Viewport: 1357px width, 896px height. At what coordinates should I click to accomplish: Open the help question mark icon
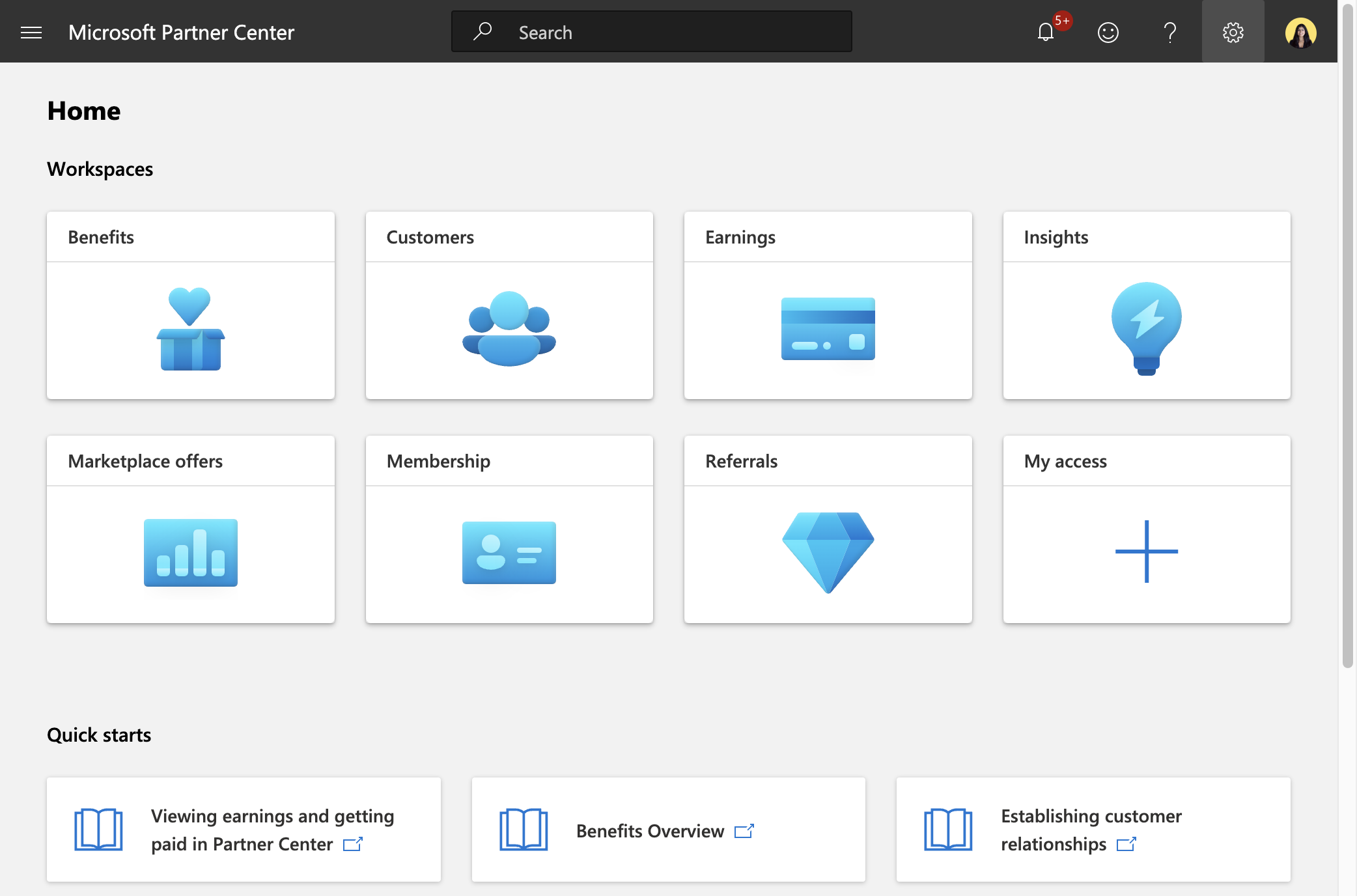point(1170,32)
